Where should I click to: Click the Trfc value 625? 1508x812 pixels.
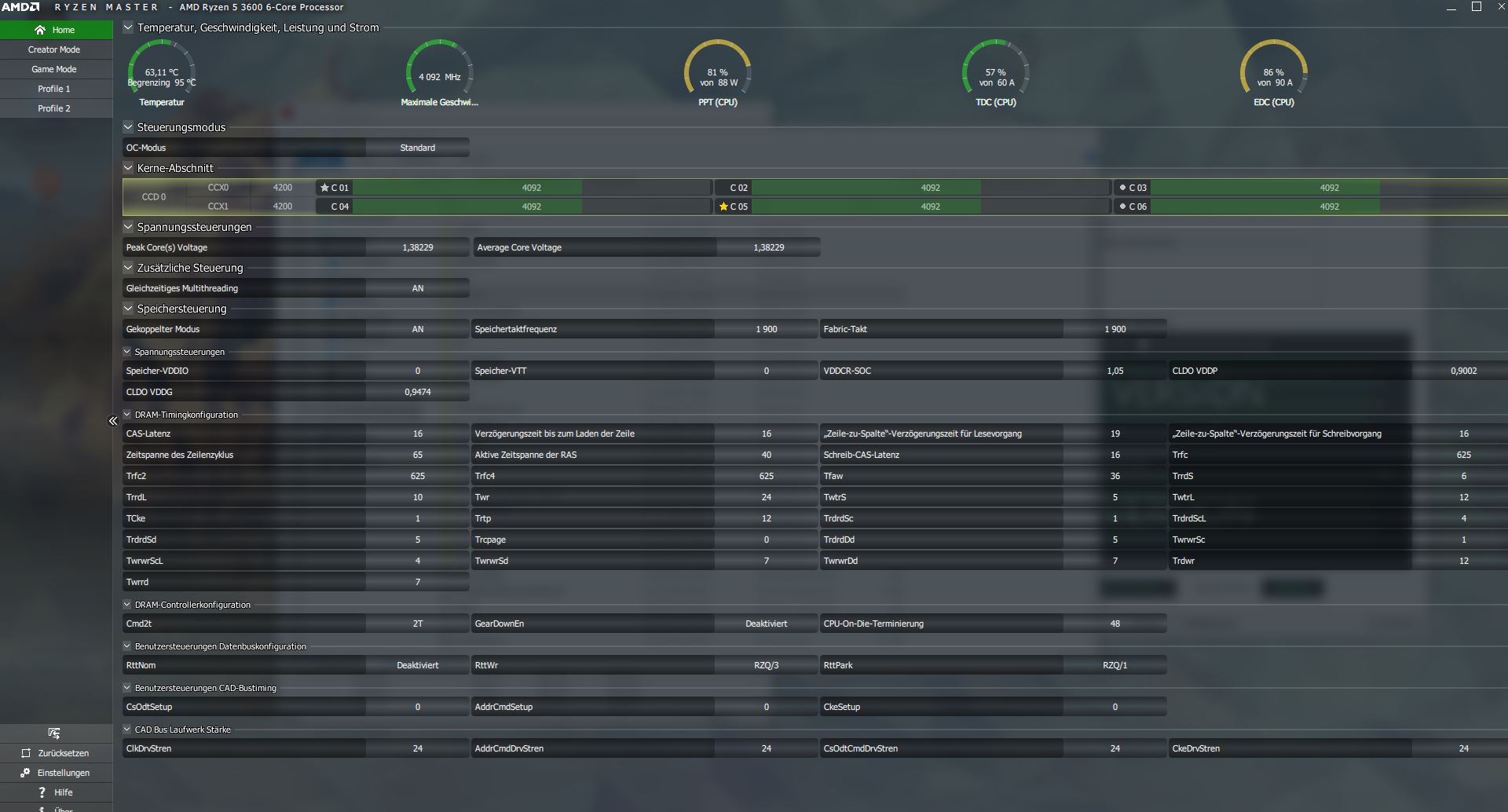1463,455
